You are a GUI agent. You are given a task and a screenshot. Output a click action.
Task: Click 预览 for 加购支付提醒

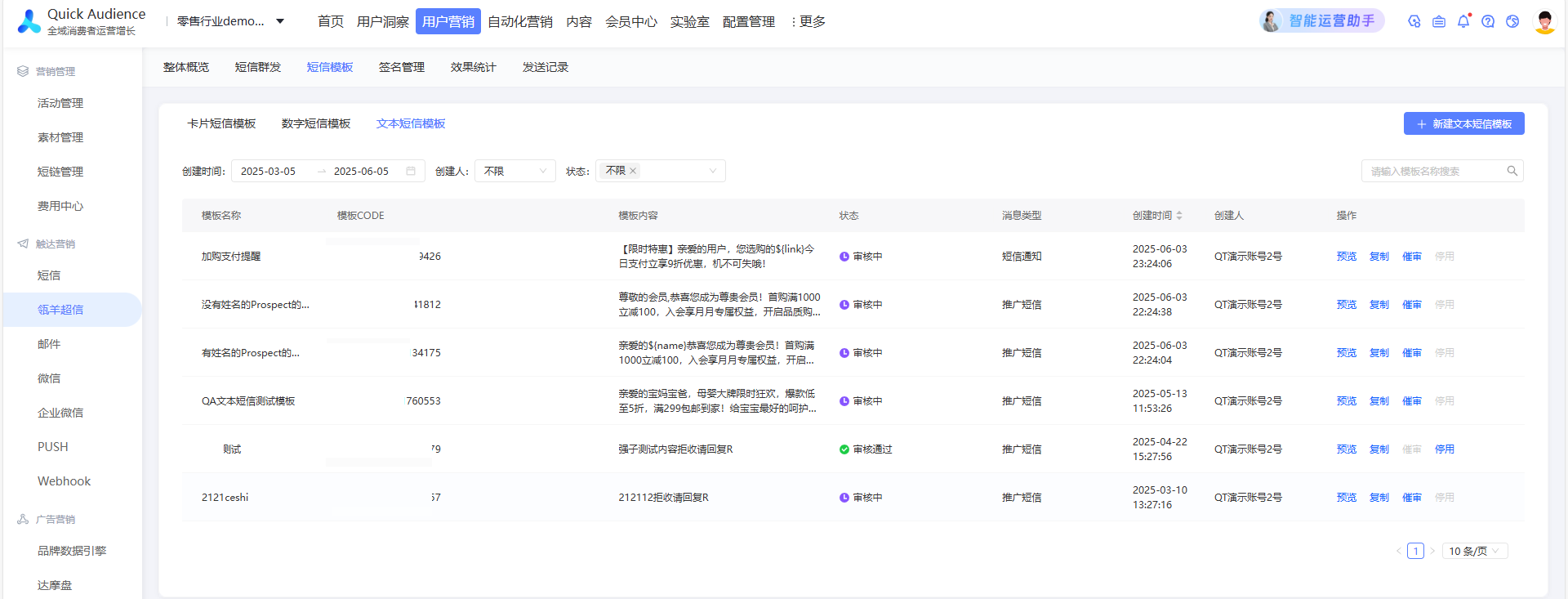1347,257
